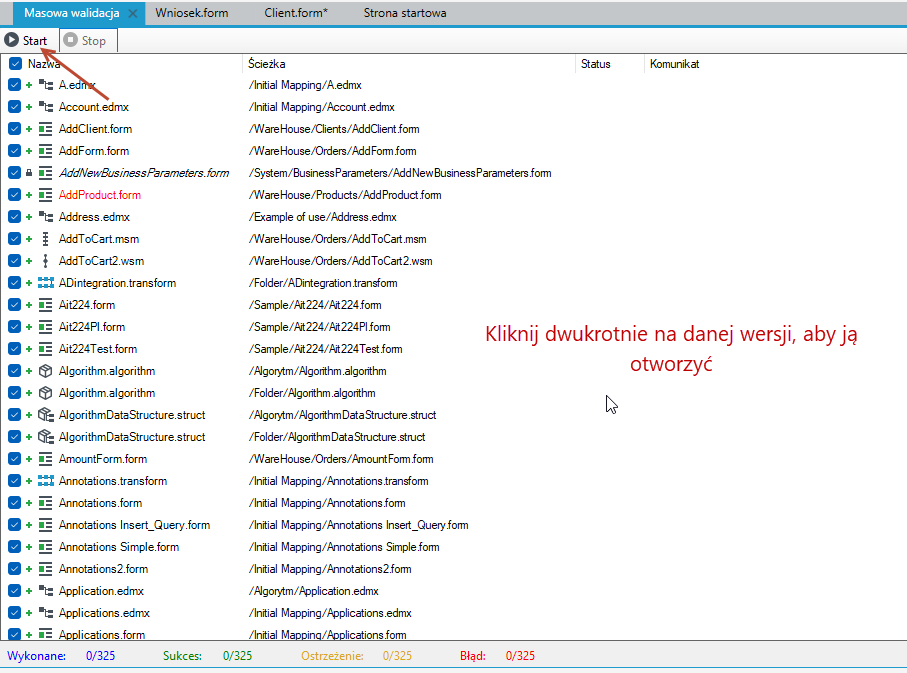Uncheck the AddForm.form checkbox

pyautogui.click(x=15, y=151)
